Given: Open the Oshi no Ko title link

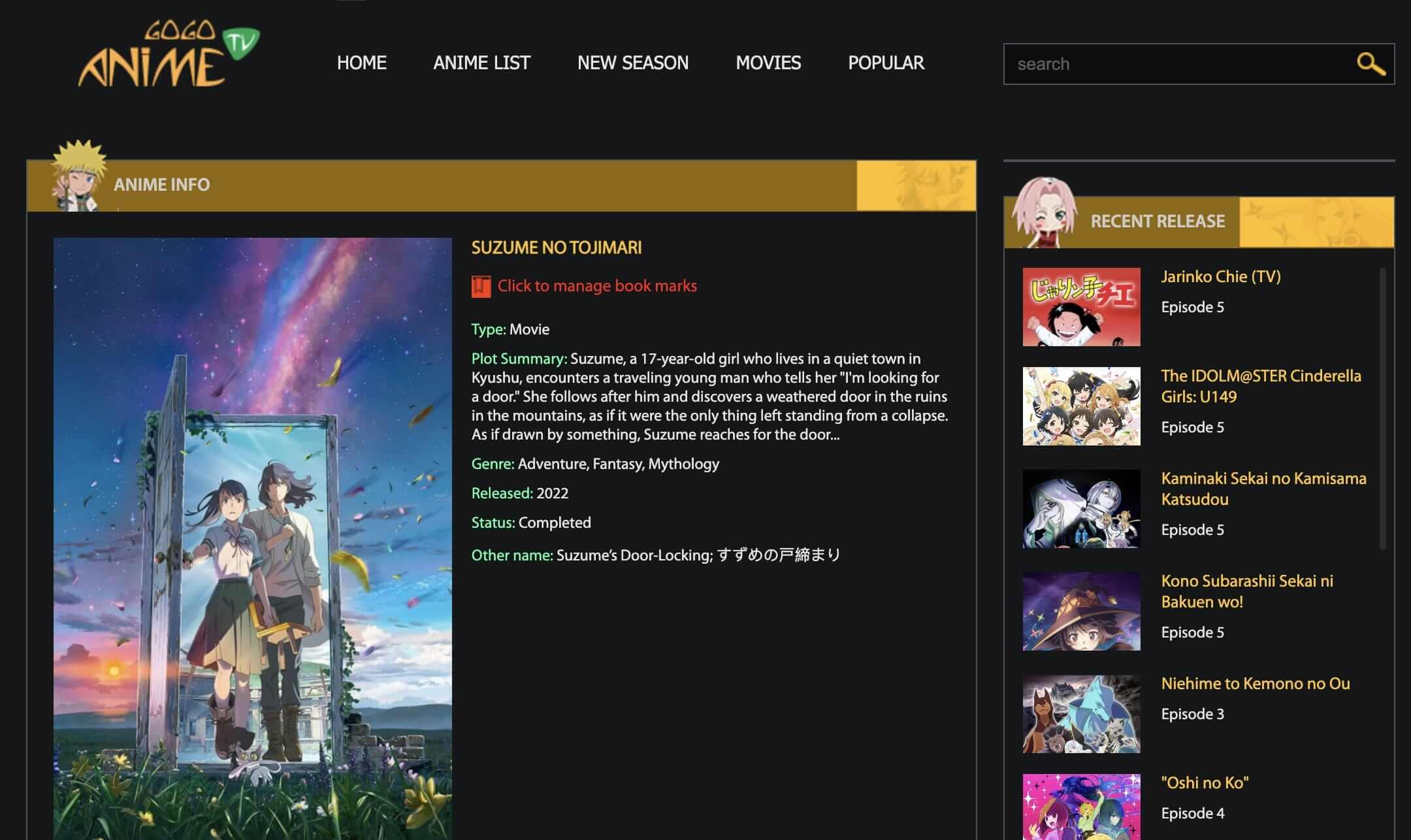Looking at the screenshot, I should [x=1205, y=783].
